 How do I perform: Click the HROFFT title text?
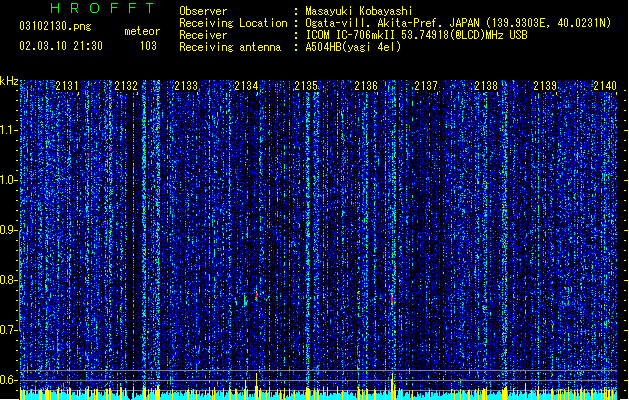click(x=102, y=8)
